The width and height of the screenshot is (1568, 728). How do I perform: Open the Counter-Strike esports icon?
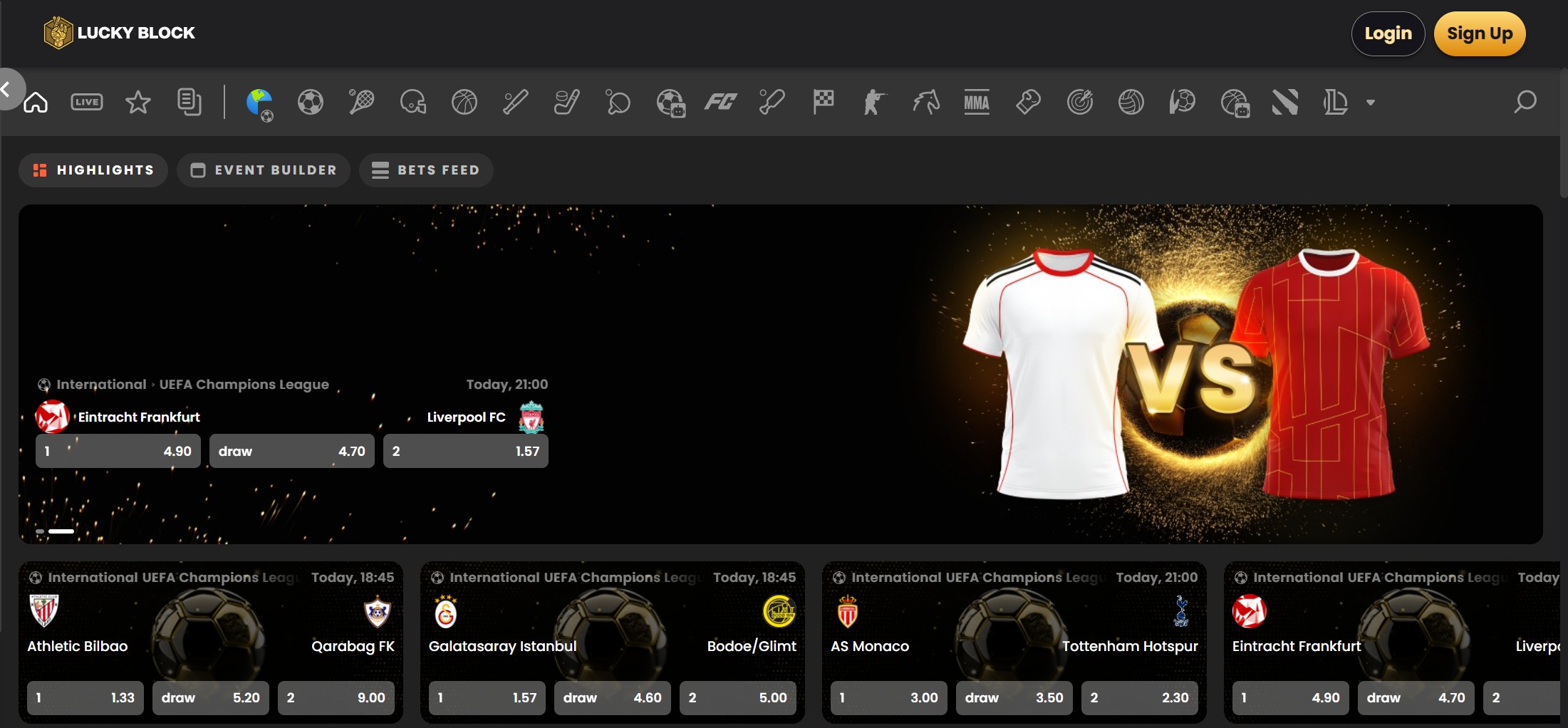point(874,102)
